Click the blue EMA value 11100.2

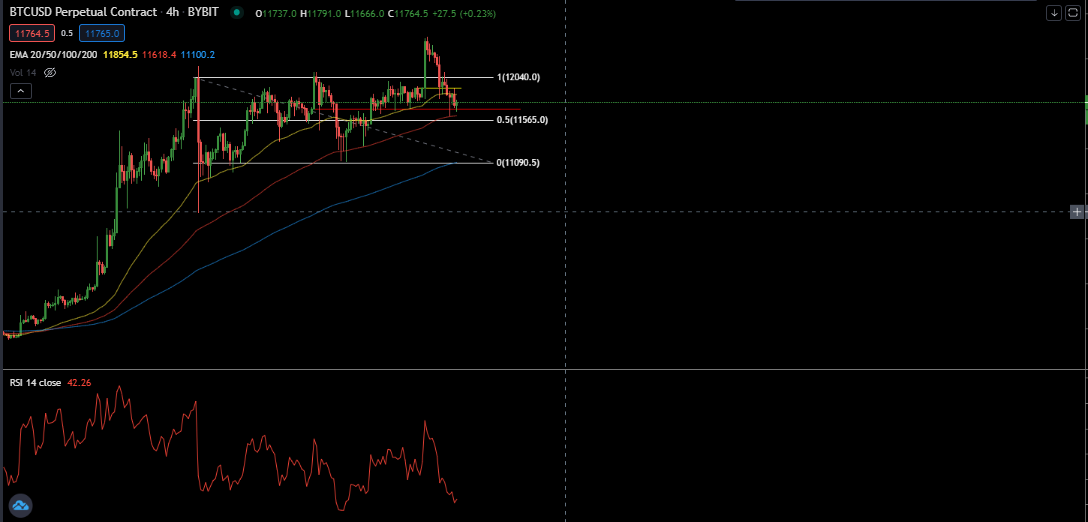click(x=198, y=54)
